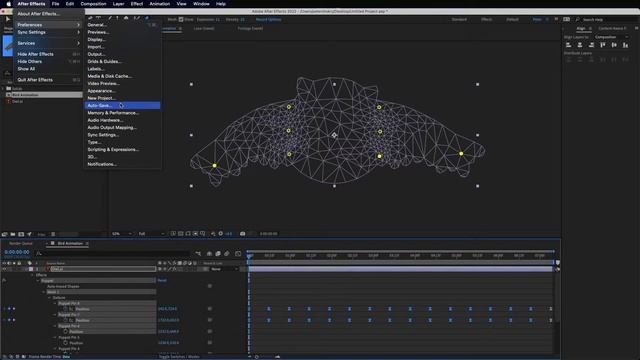This screenshot has height=360, width=640.
Task: Take Snapshot with viewer camera icon
Action: (242, 234)
